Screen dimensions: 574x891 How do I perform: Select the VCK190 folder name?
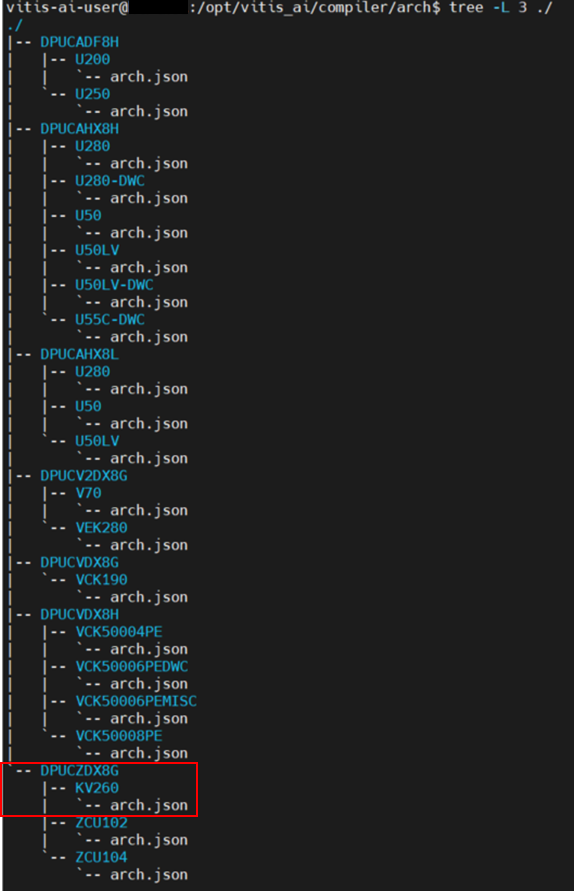tap(102, 580)
